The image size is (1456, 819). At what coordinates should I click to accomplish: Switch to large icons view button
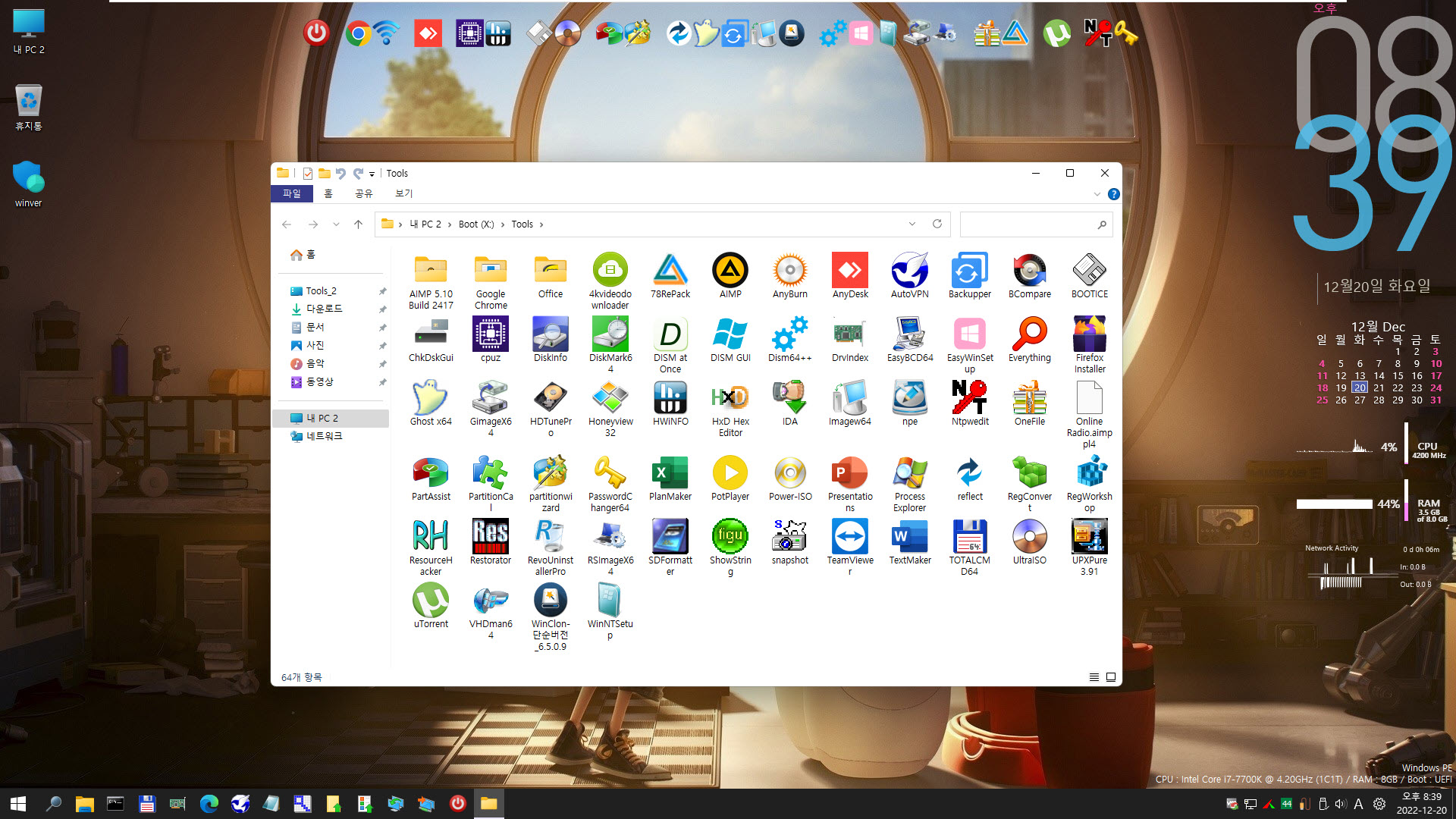pos(1111,677)
